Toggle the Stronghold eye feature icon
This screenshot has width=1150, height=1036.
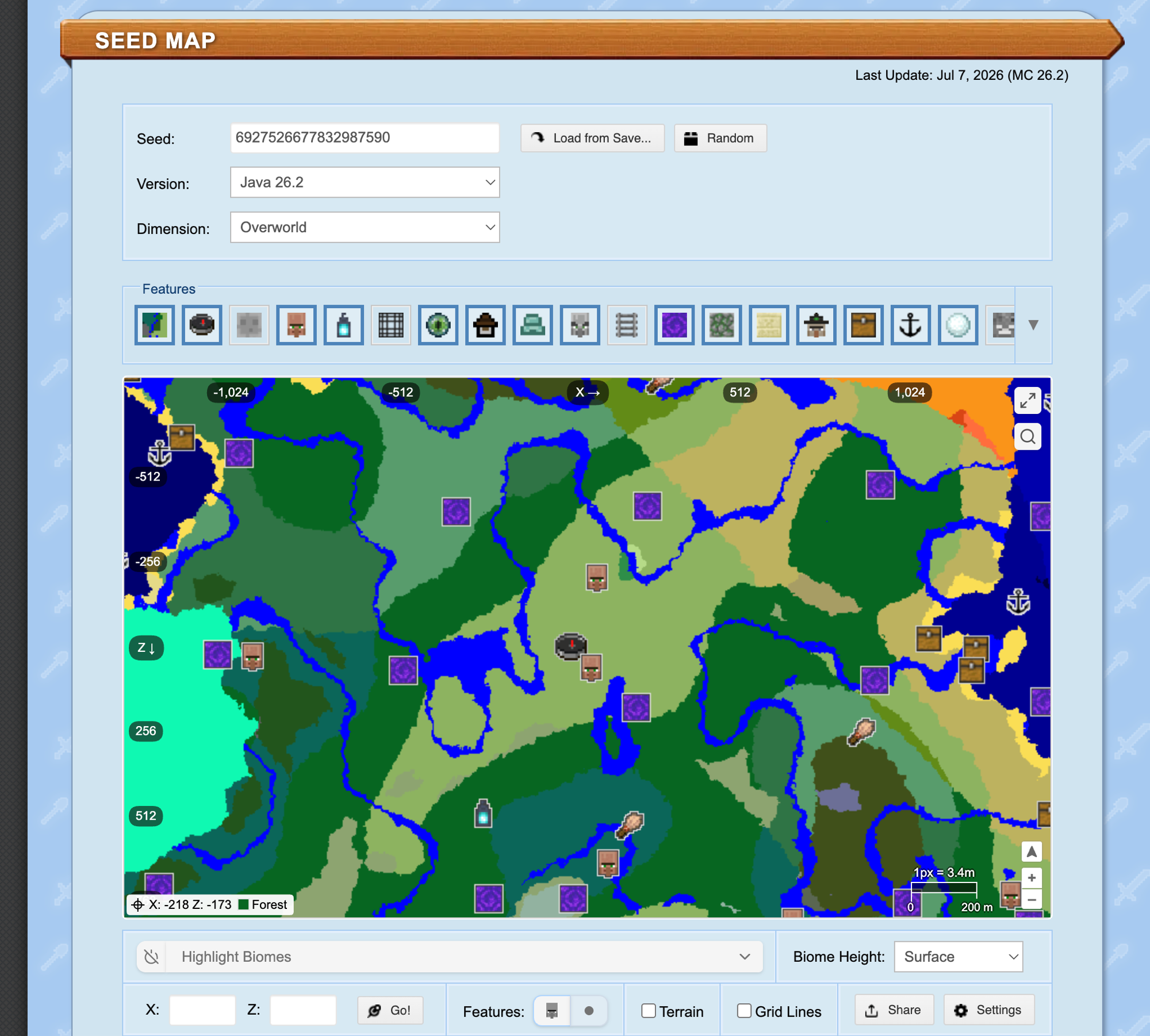[438, 325]
